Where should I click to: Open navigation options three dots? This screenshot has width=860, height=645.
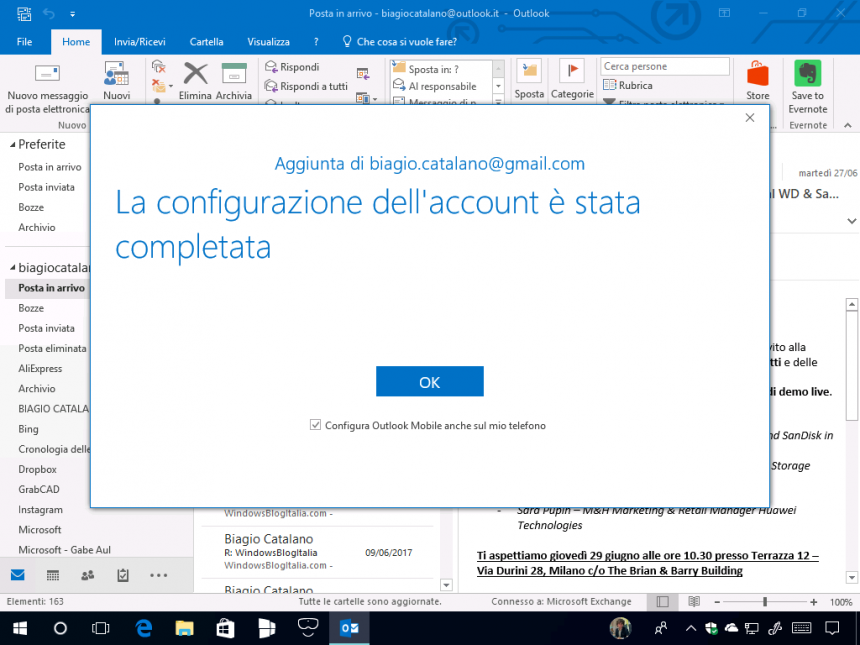[x=159, y=575]
